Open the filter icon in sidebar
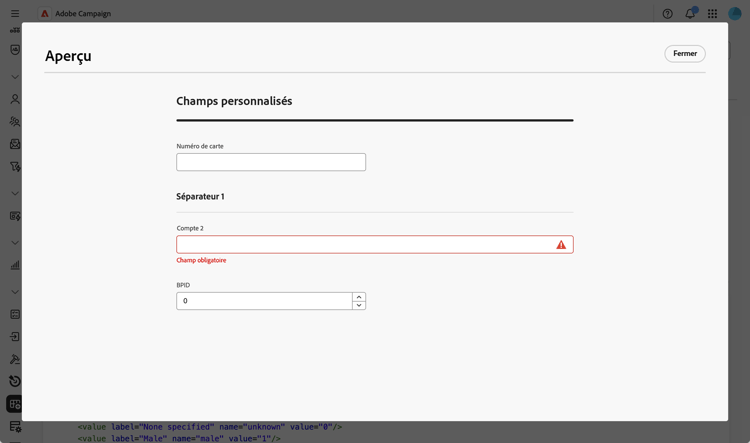750x443 pixels. tap(15, 166)
